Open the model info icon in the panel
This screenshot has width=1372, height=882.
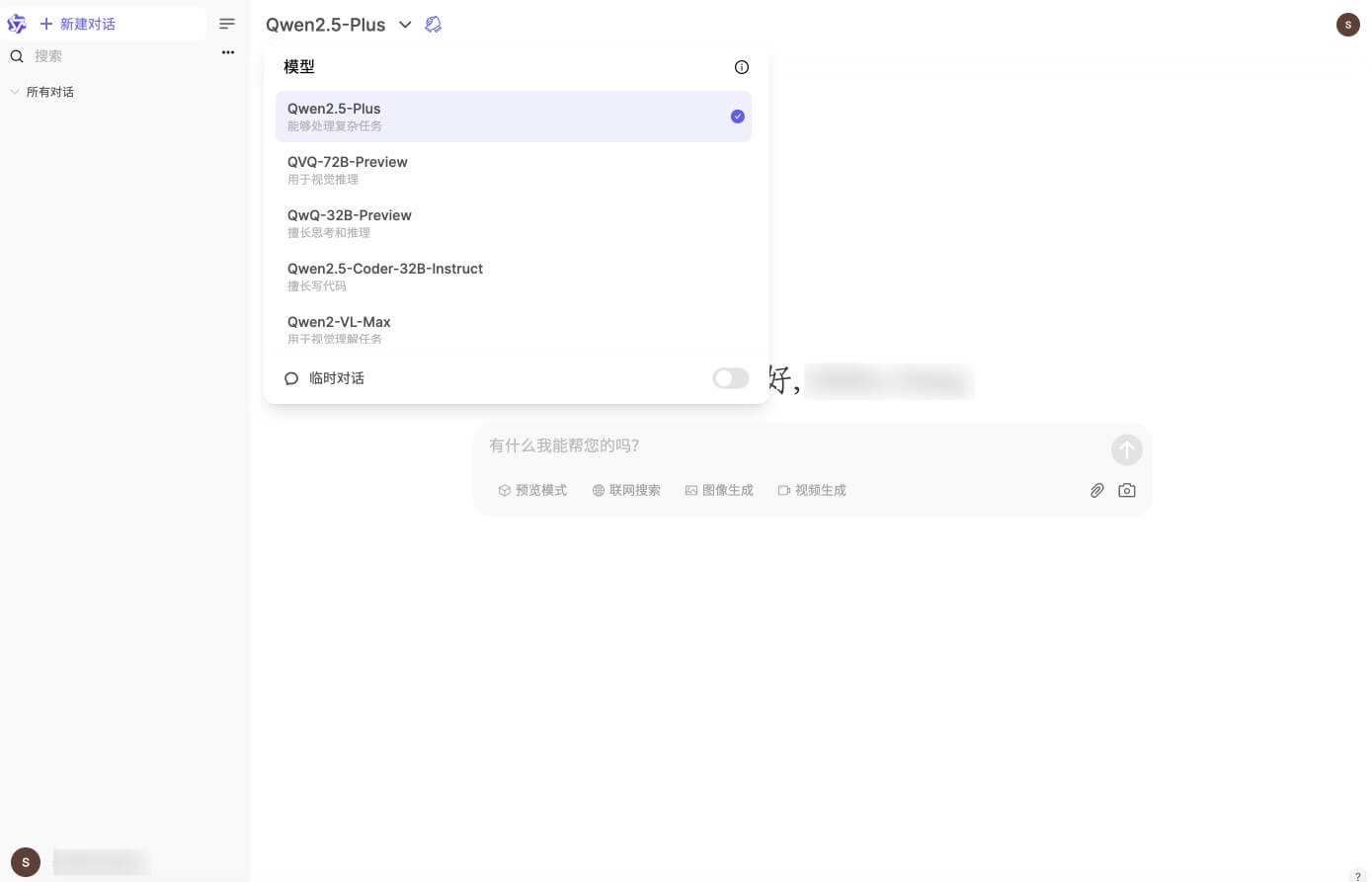coord(742,67)
